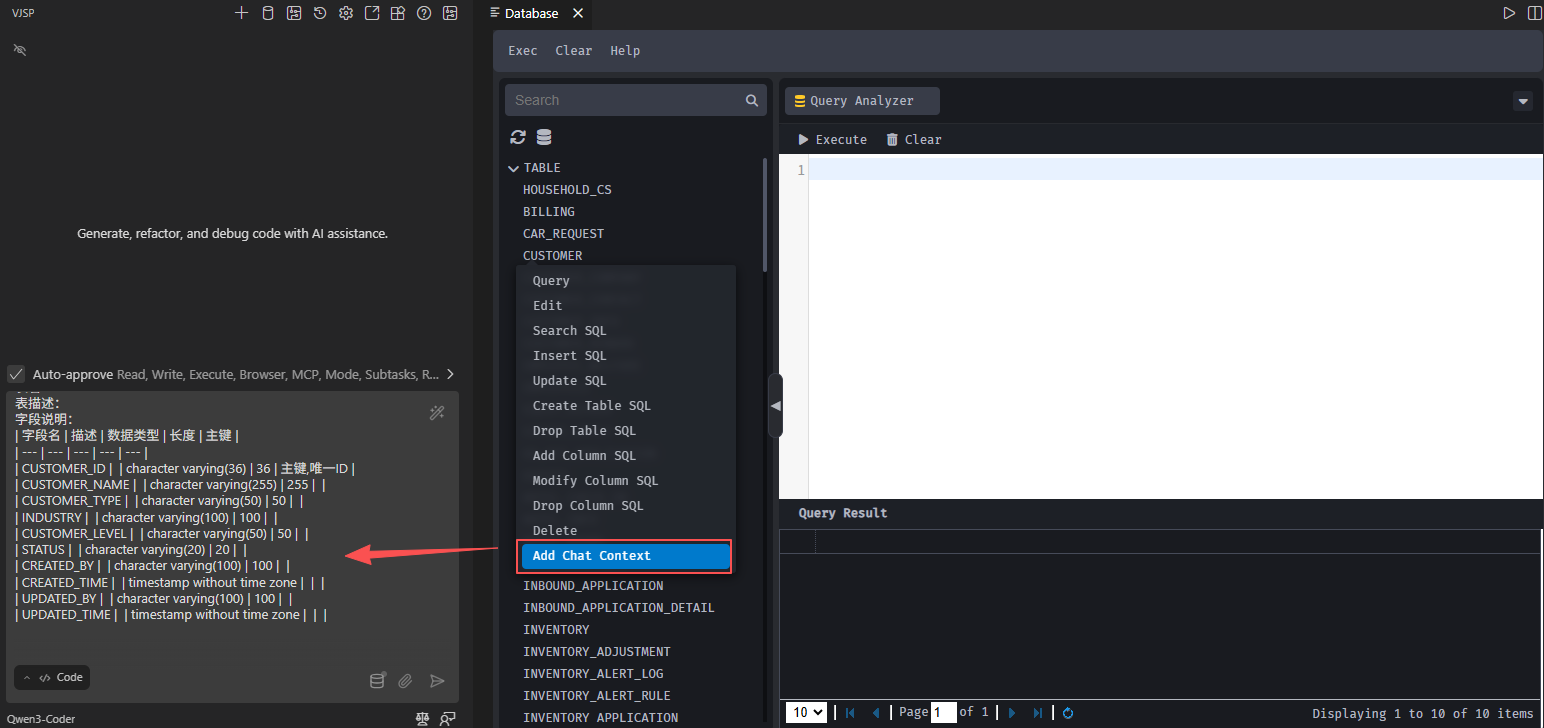Open the page size dropdown showing 10

[x=806, y=713]
